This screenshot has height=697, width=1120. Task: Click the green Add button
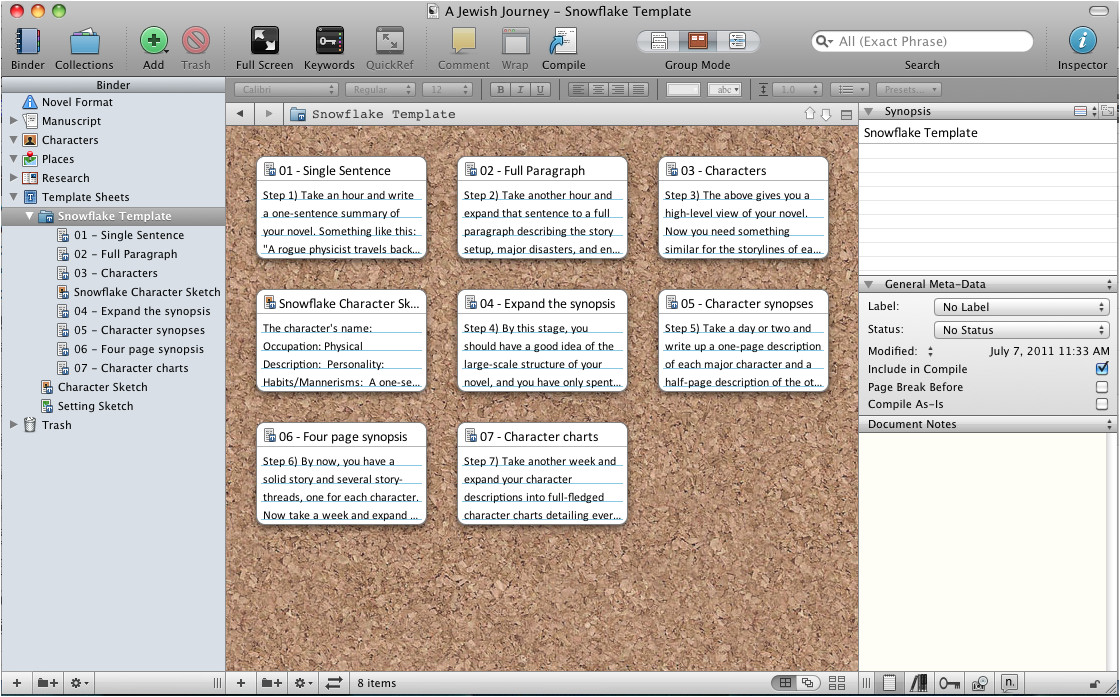(x=154, y=41)
